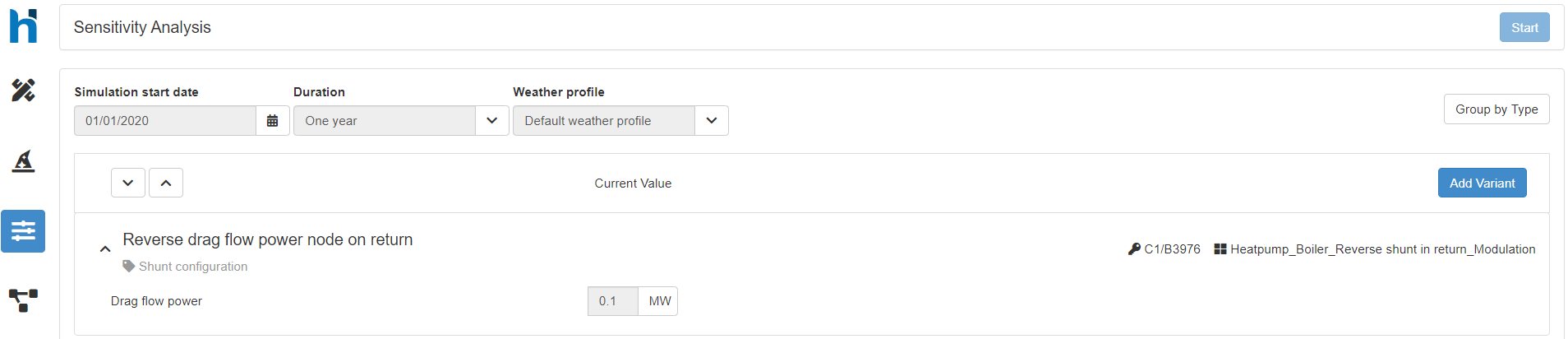Image resolution: width=1568 pixels, height=339 pixels.
Task: Expand all rows with down chevron
Action: click(128, 183)
